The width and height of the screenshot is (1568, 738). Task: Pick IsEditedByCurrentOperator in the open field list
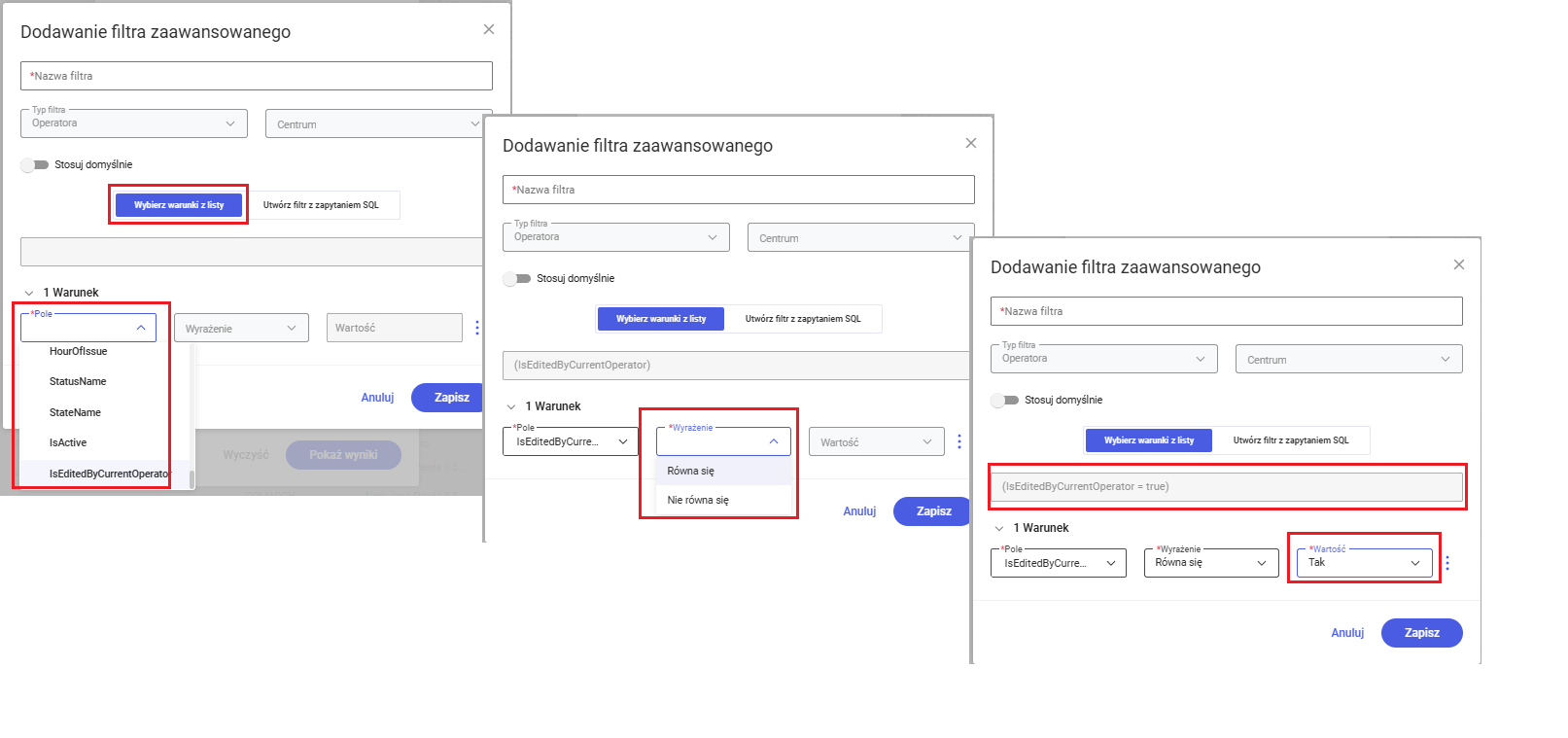[109, 474]
